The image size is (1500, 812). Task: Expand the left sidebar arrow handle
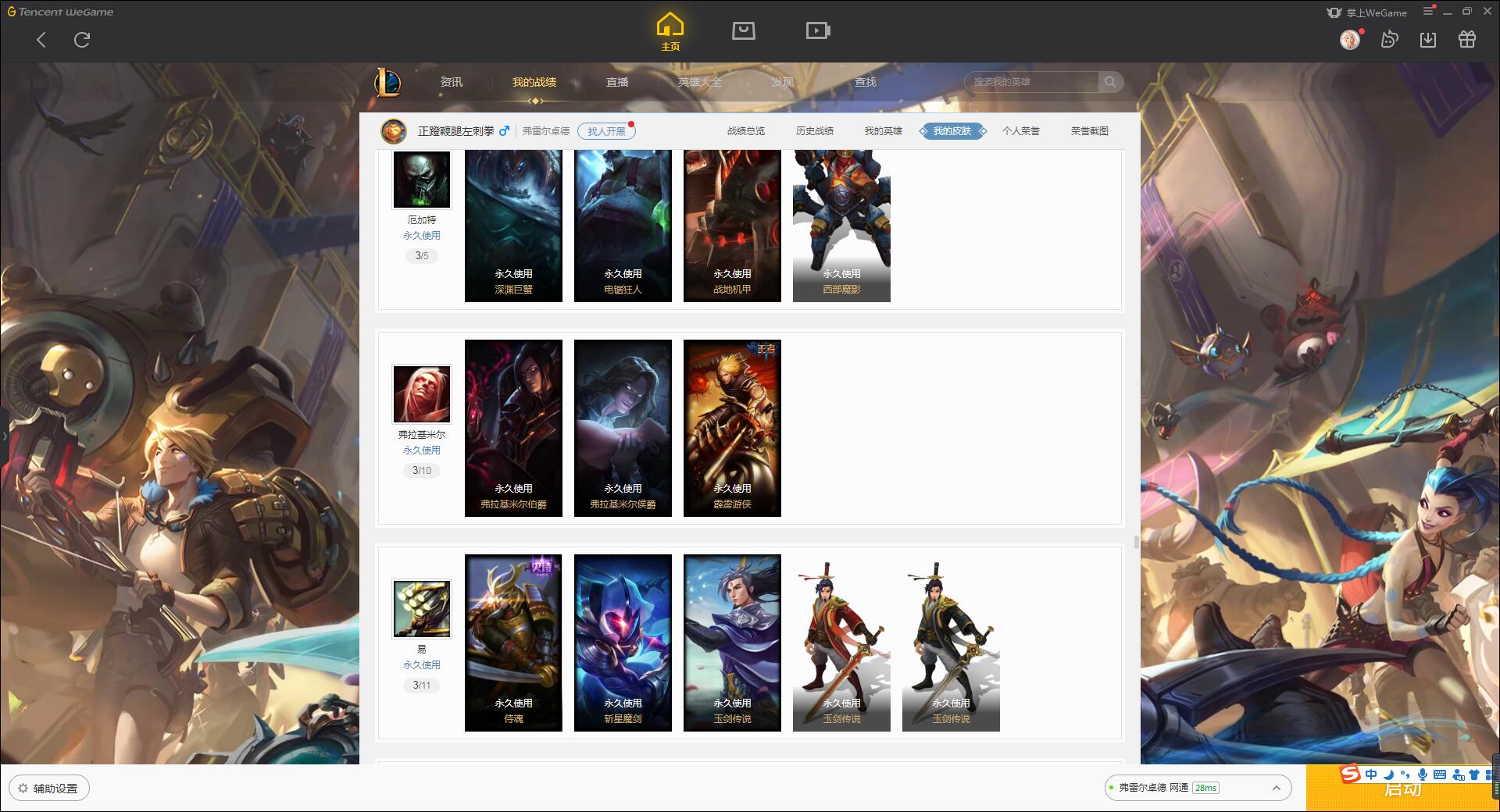[4, 436]
